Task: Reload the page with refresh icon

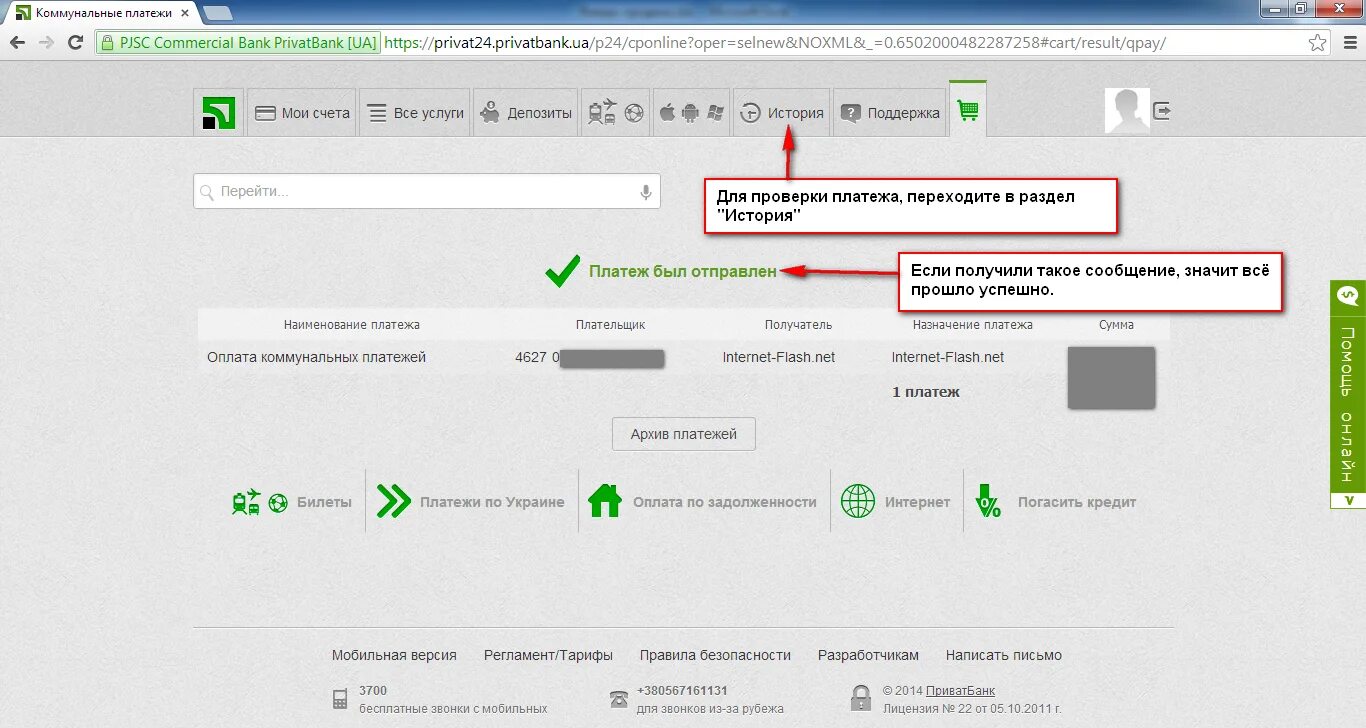Action: click(75, 43)
